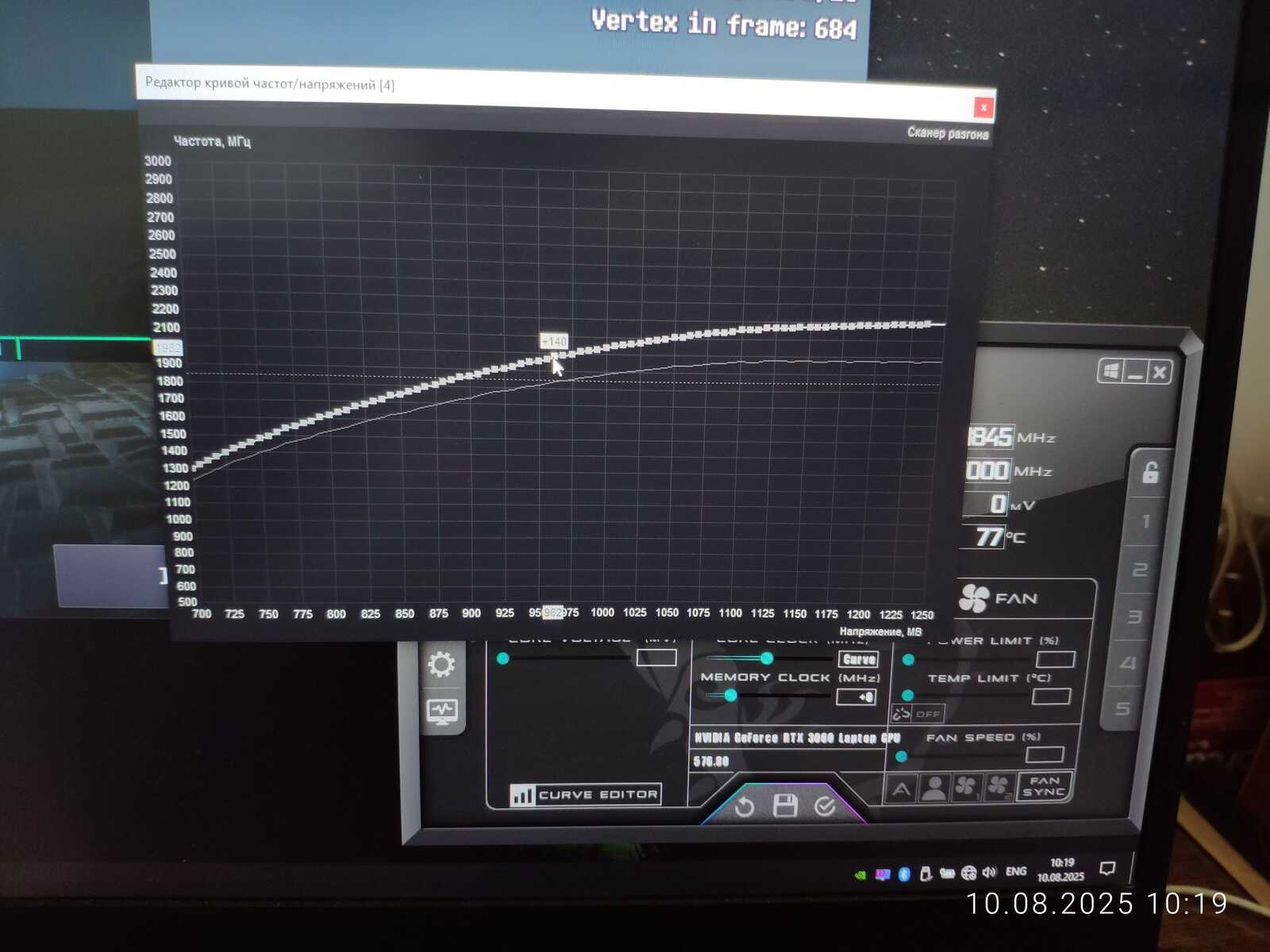Select the fan 1 icon
The image size is (1270, 952).
tap(966, 786)
